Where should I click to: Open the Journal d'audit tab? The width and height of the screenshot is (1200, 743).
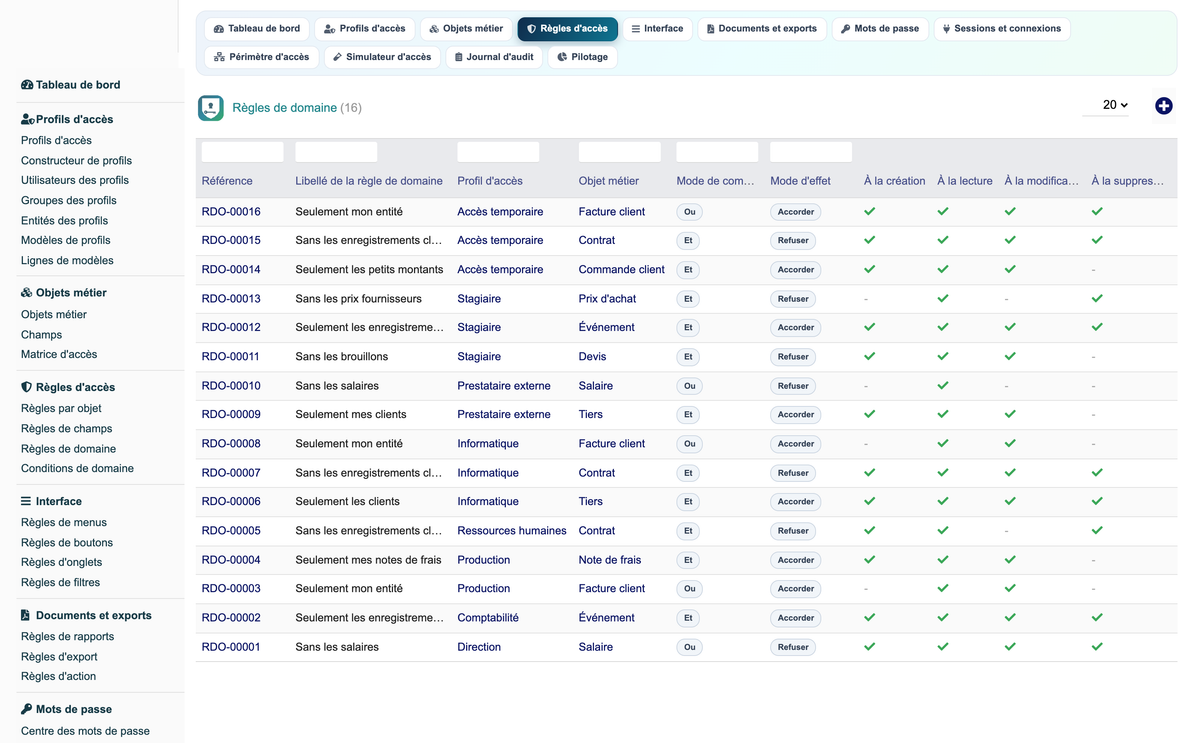[493, 57]
